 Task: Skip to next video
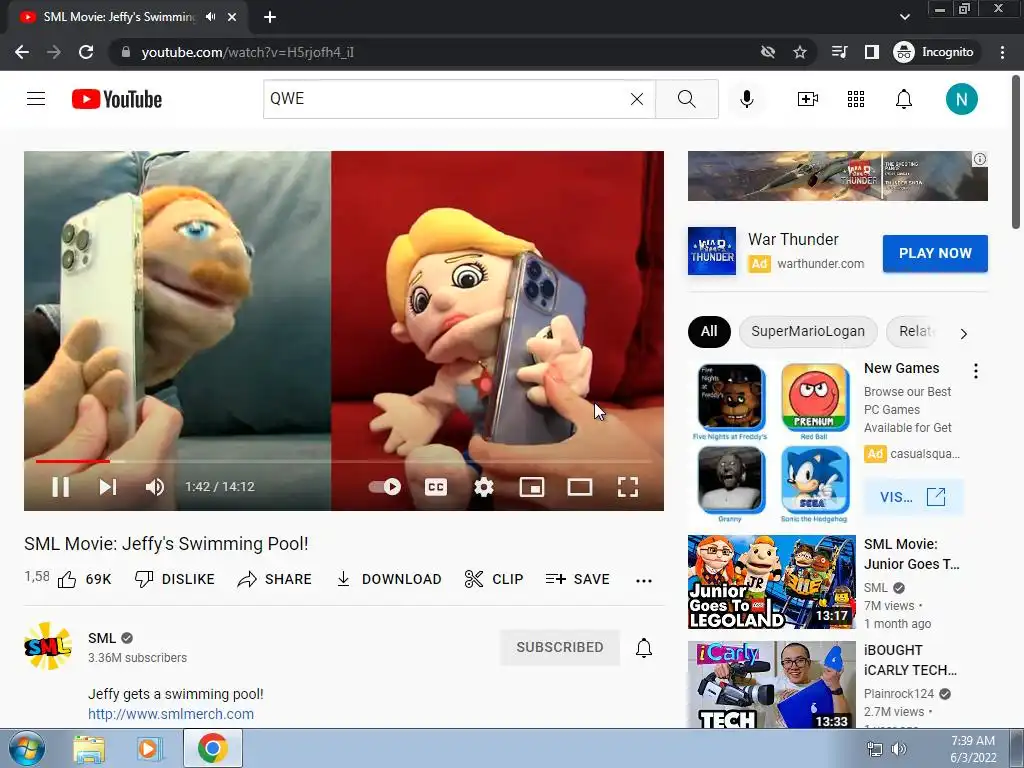coord(108,487)
